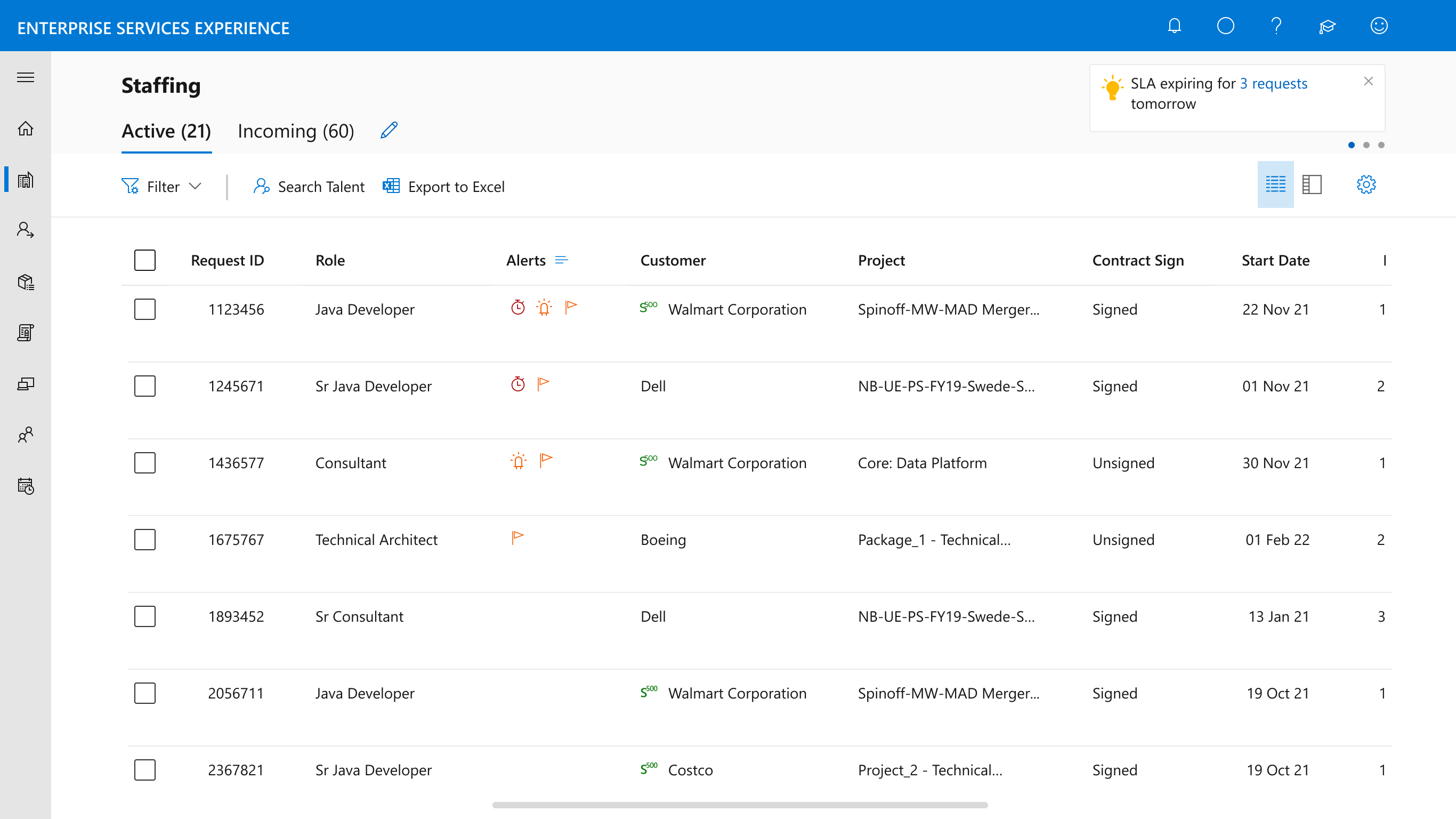The width and height of the screenshot is (1456, 819).
Task: Click role Technical Architect
Action: 376,540
